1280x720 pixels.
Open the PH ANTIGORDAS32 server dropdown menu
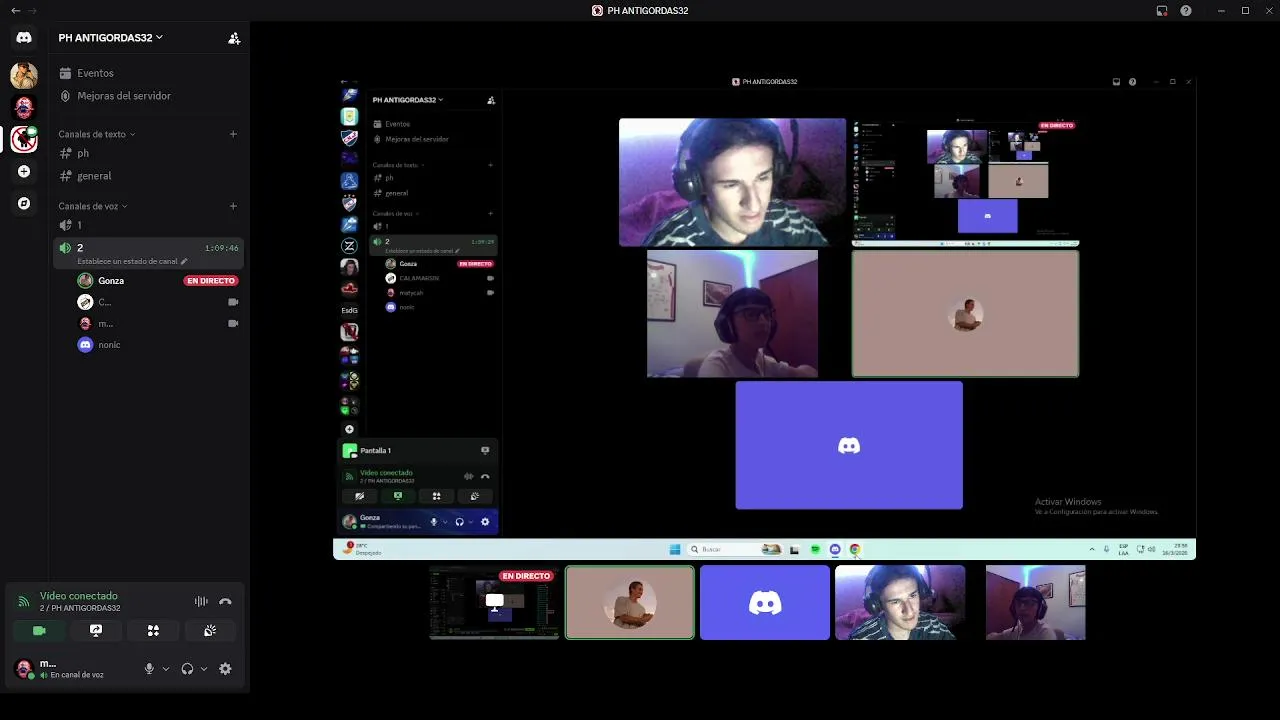tap(110, 38)
